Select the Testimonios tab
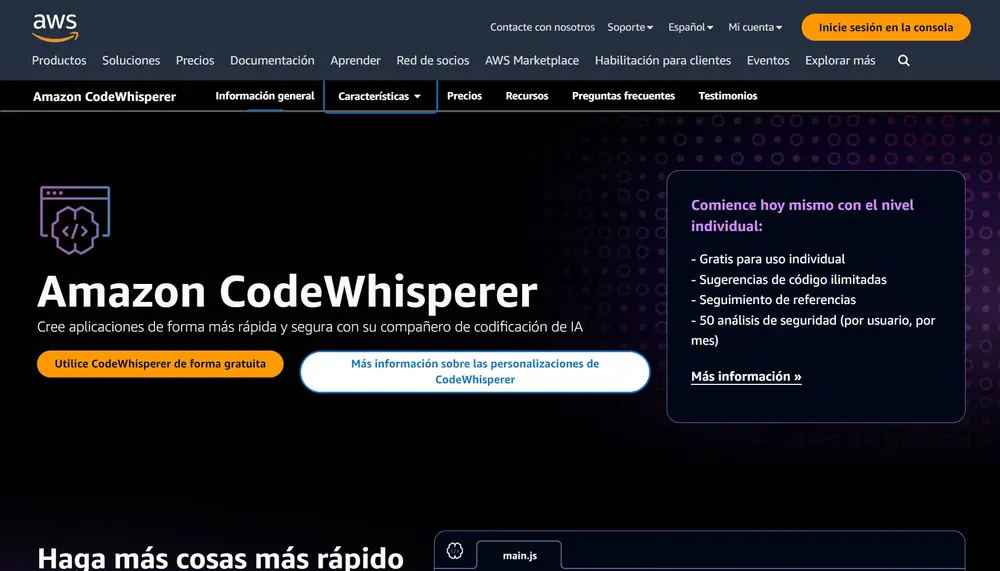This screenshot has height=571, width=1000. click(x=728, y=96)
